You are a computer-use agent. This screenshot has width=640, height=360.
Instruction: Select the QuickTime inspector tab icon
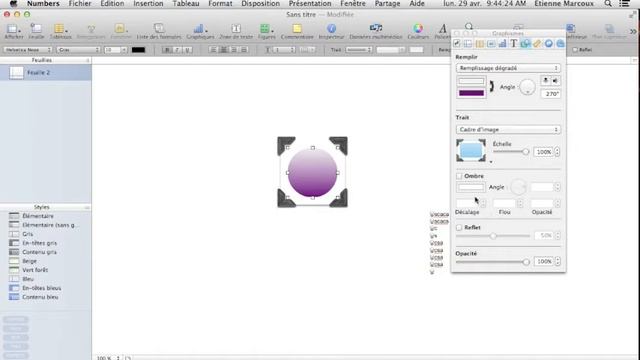click(560, 43)
